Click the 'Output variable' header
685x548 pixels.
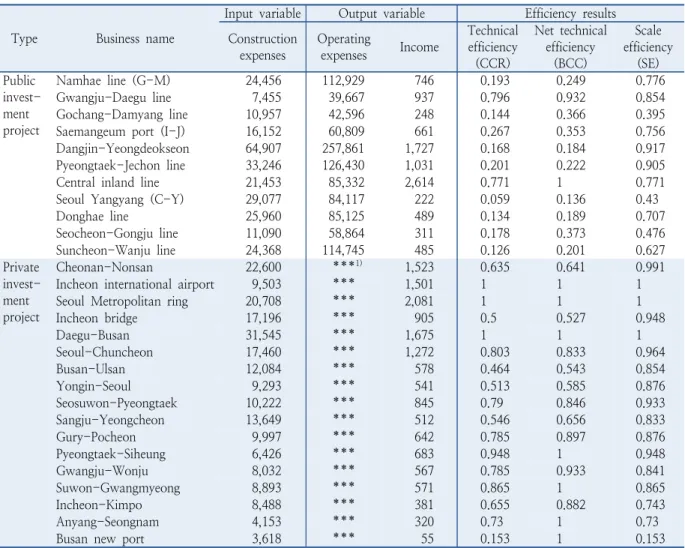382,14
